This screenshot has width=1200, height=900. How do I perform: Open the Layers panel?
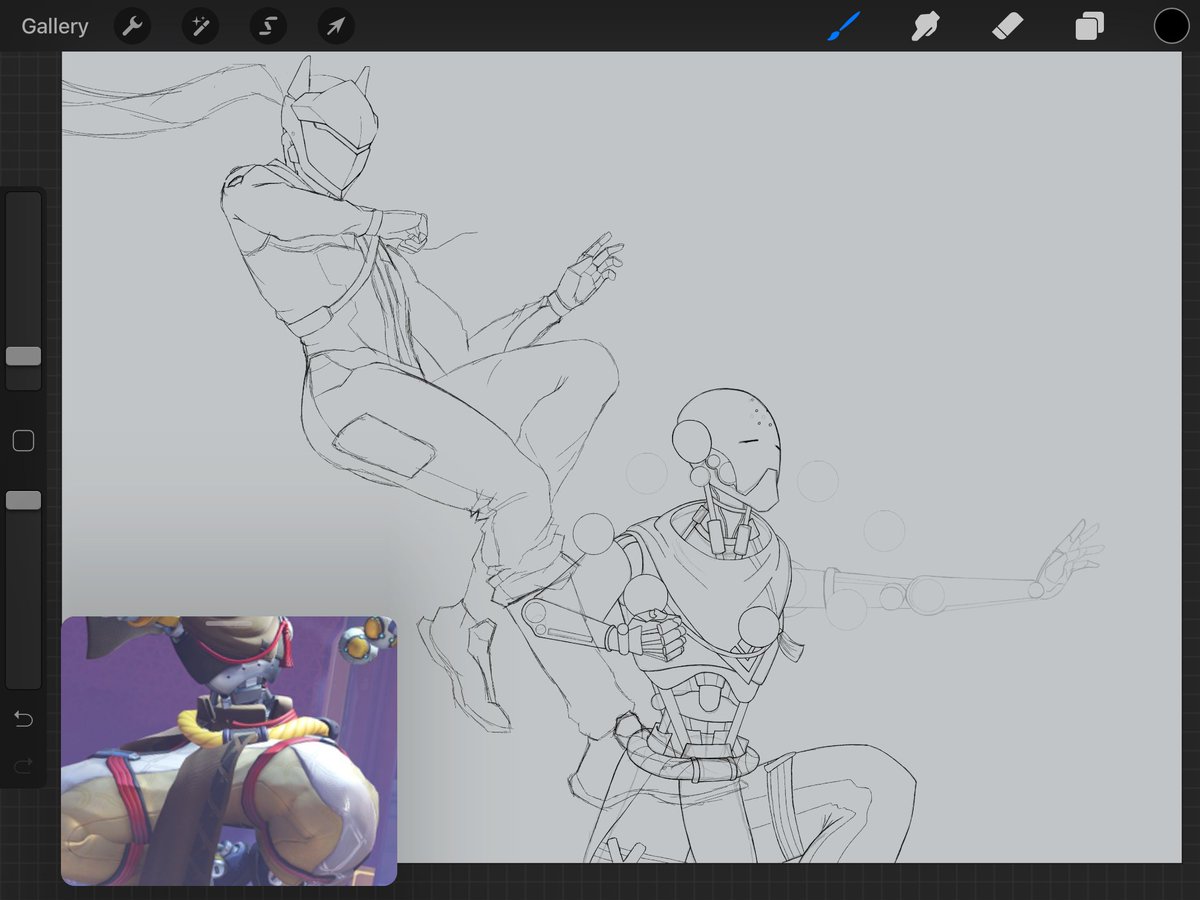[1090, 26]
